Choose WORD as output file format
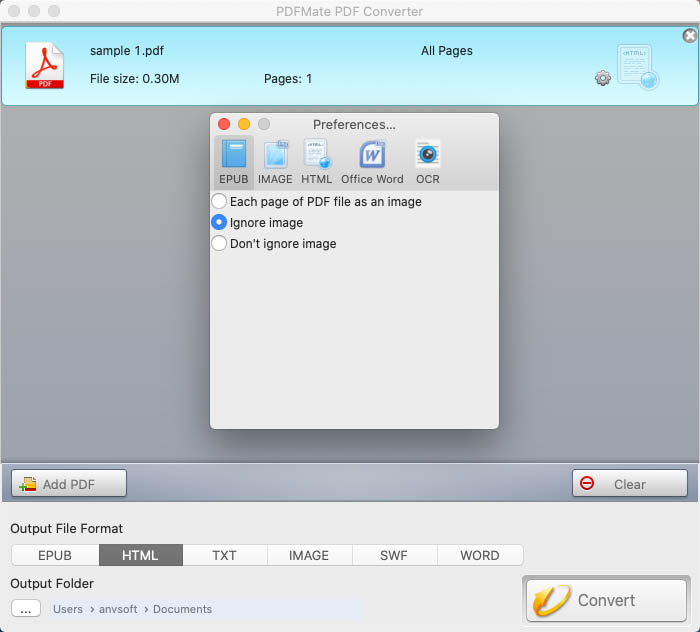 tap(480, 555)
